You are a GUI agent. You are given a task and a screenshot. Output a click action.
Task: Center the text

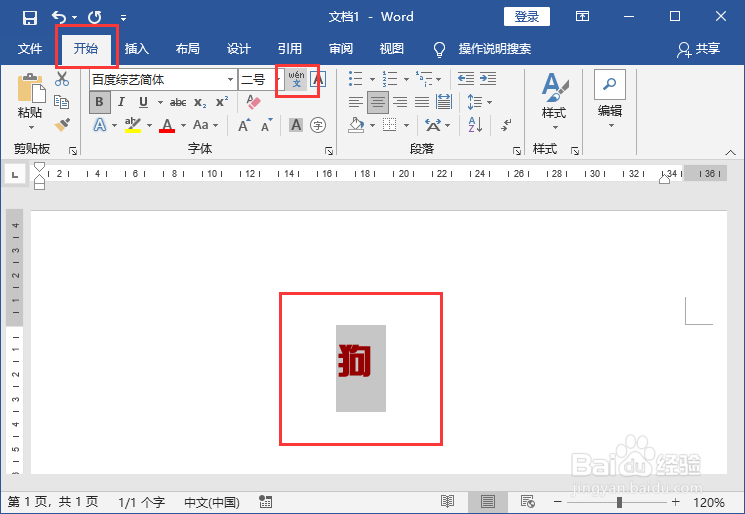(378, 102)
